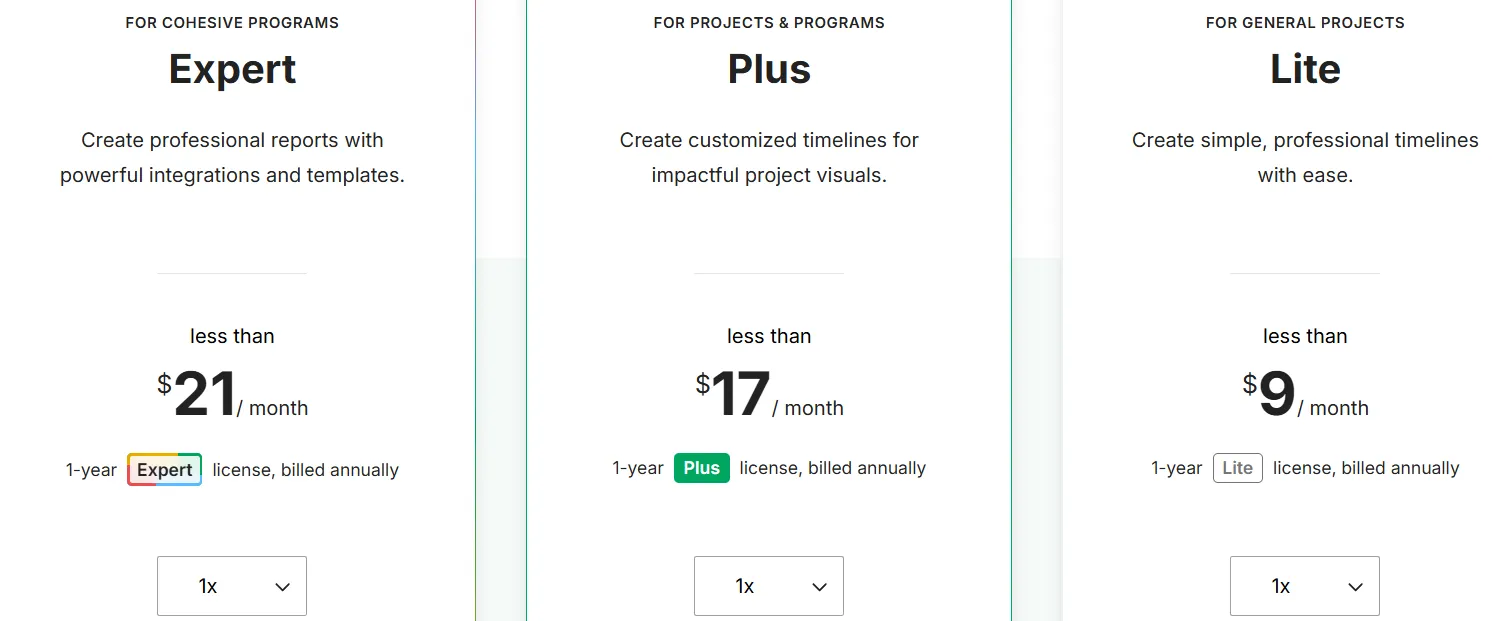
Task: Click the FOR PROJECTS & PROGRAMS header text
Action: 769,22
